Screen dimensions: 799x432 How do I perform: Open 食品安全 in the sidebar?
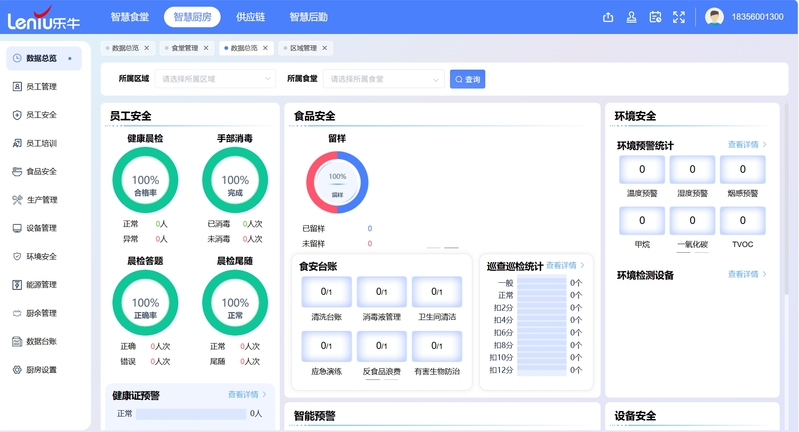(x=40, y=172)
